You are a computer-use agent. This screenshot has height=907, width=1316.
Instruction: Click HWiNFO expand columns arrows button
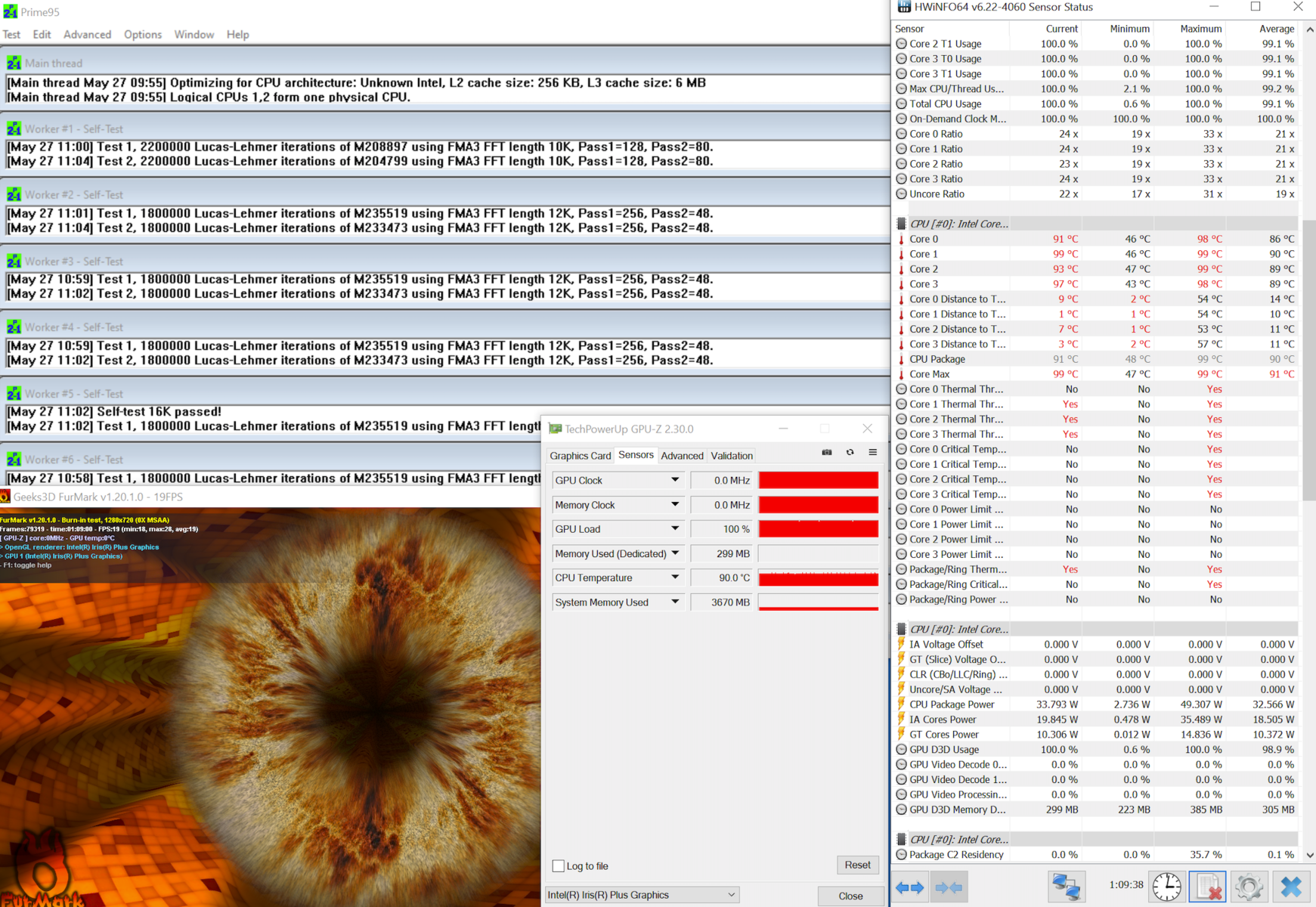click(910, 887)
